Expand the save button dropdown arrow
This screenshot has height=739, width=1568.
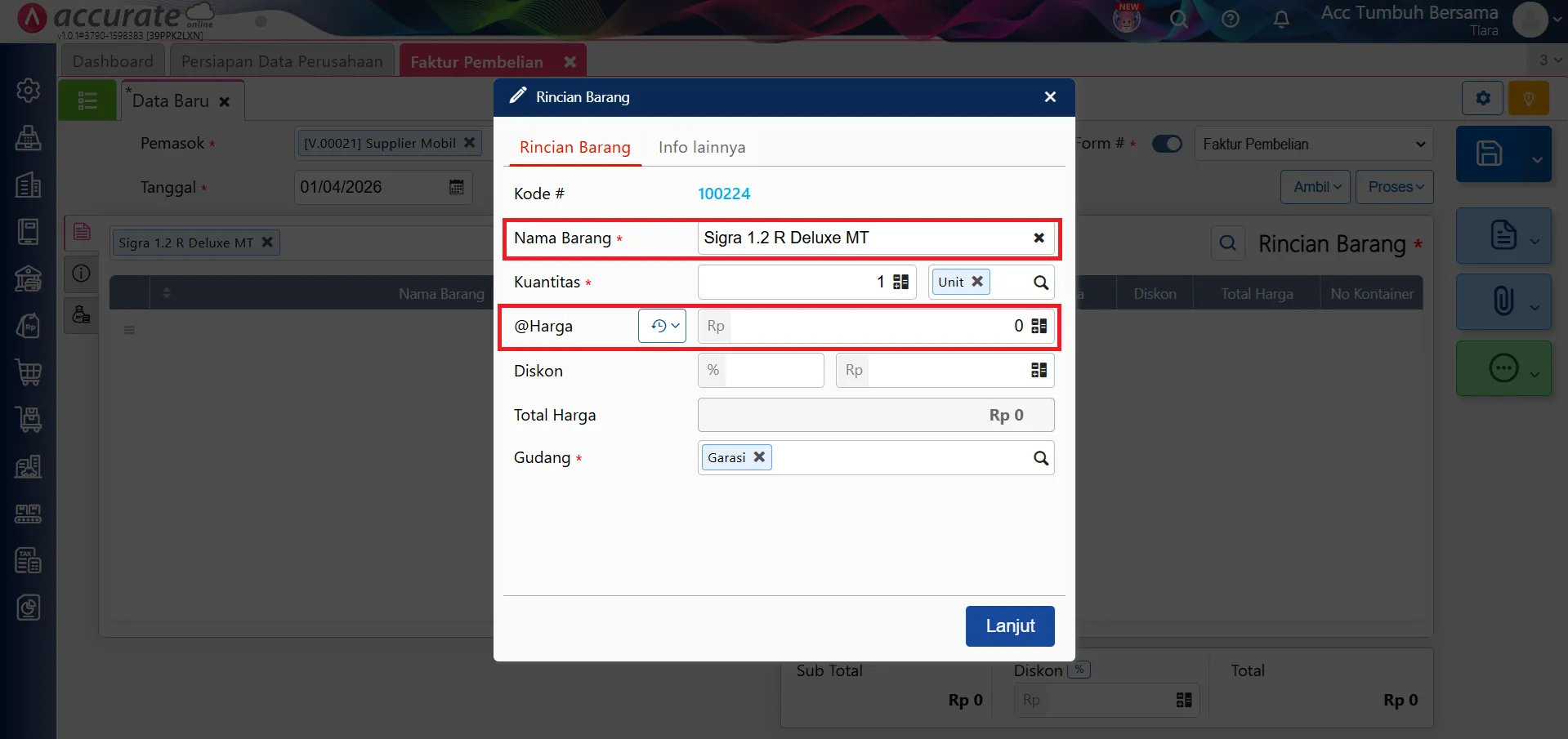(x=1537, y=159)
